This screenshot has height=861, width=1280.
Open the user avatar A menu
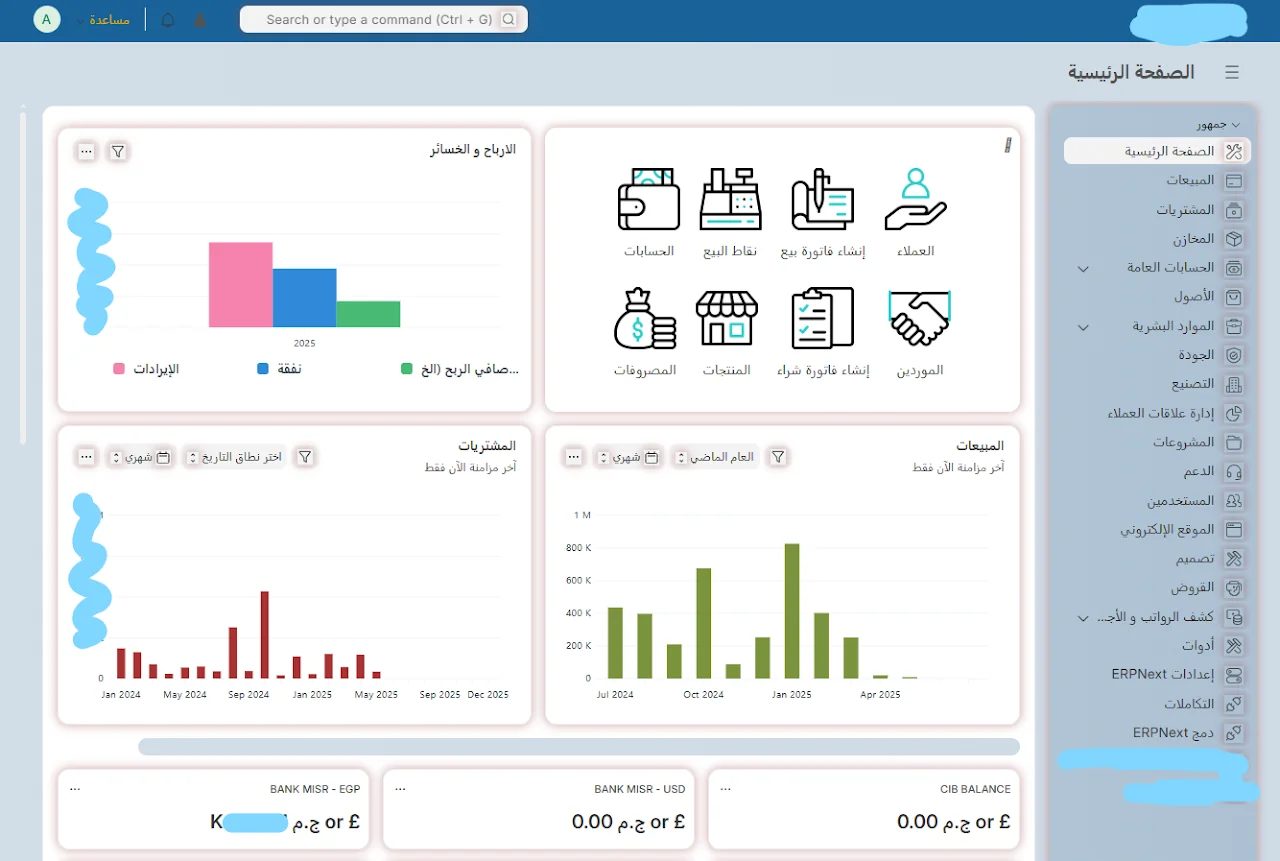(47, 20)
